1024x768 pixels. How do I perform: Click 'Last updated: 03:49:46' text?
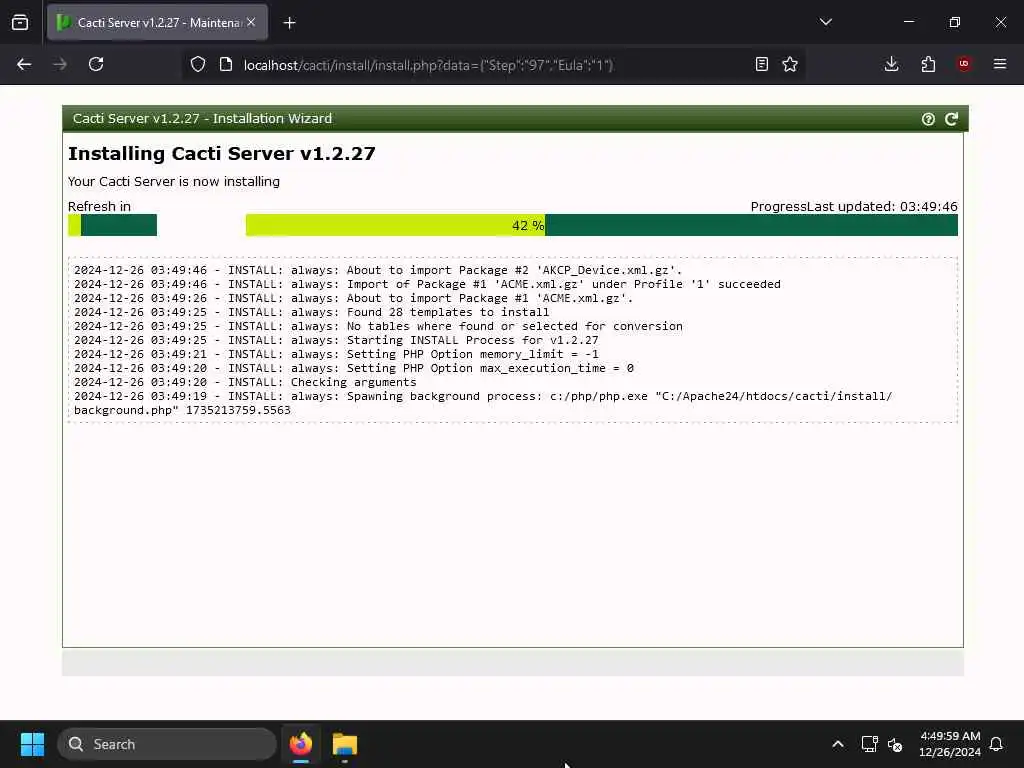[882, 206]
